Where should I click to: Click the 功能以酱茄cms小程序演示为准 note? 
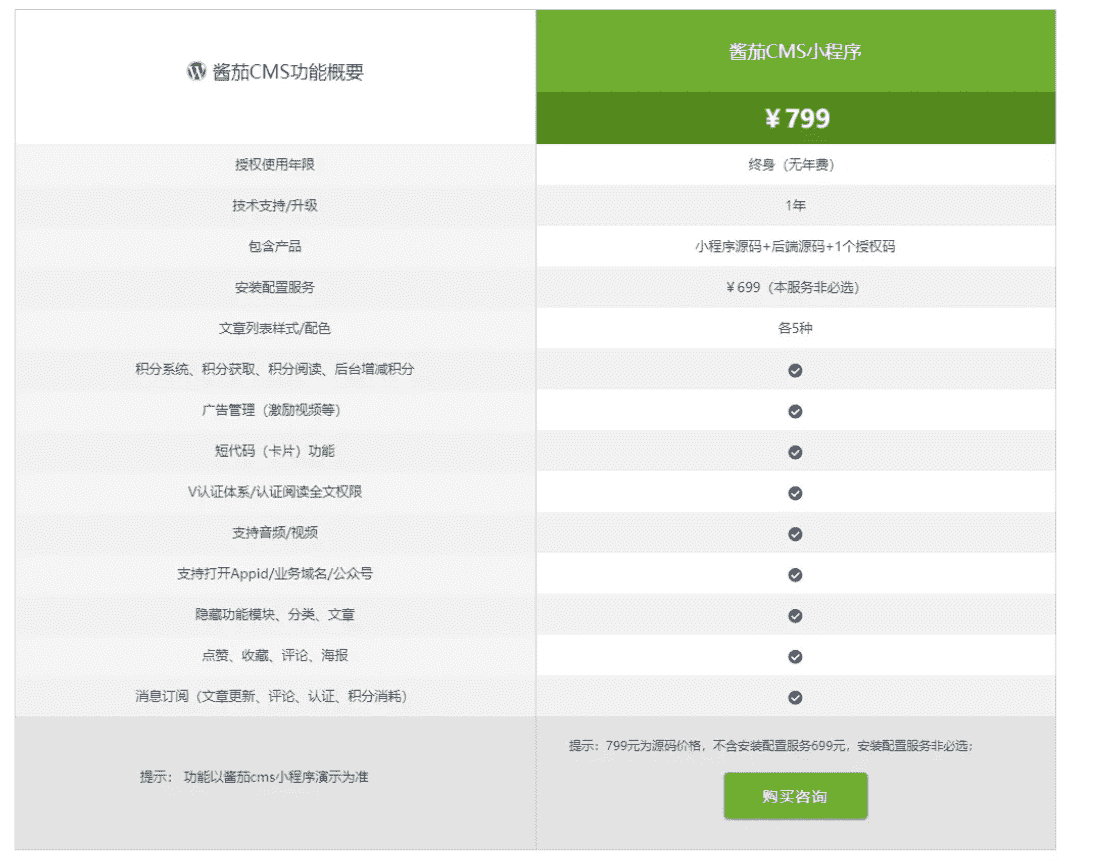(x=276, y=777)
